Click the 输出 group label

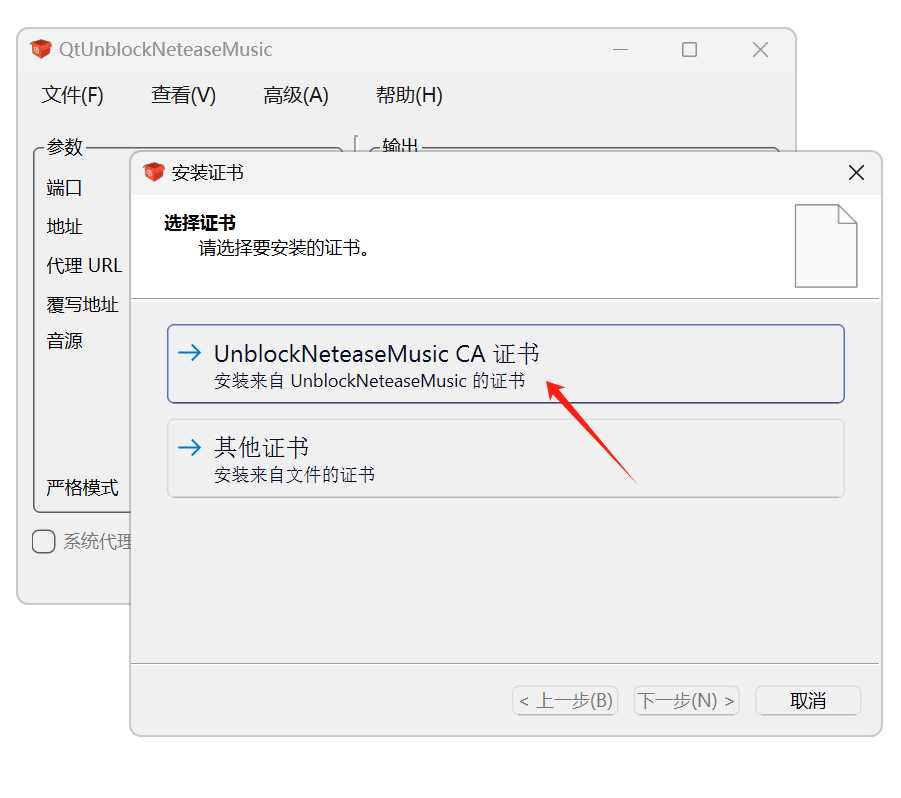click(x=400, y=145)
